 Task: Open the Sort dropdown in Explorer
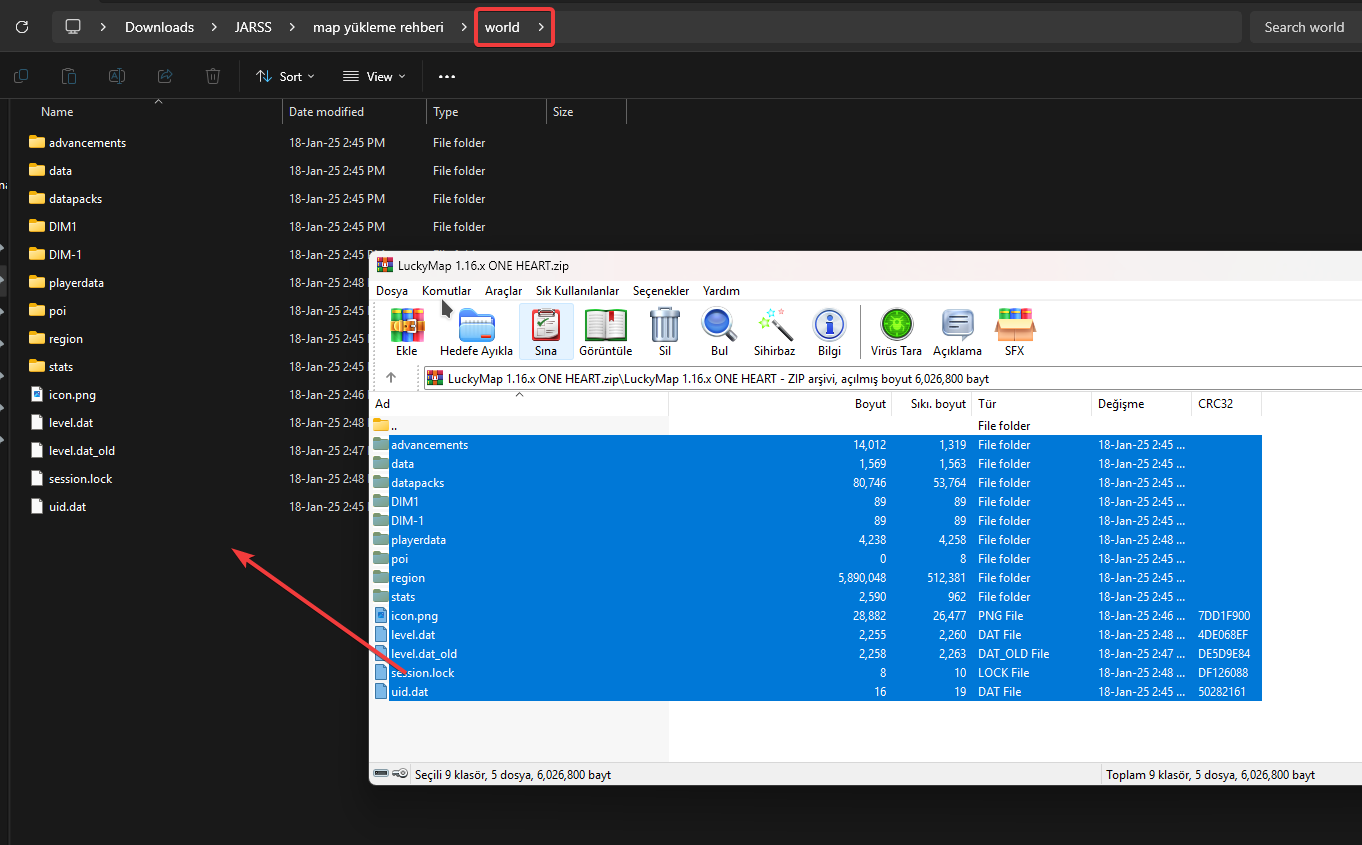(285, 76)
